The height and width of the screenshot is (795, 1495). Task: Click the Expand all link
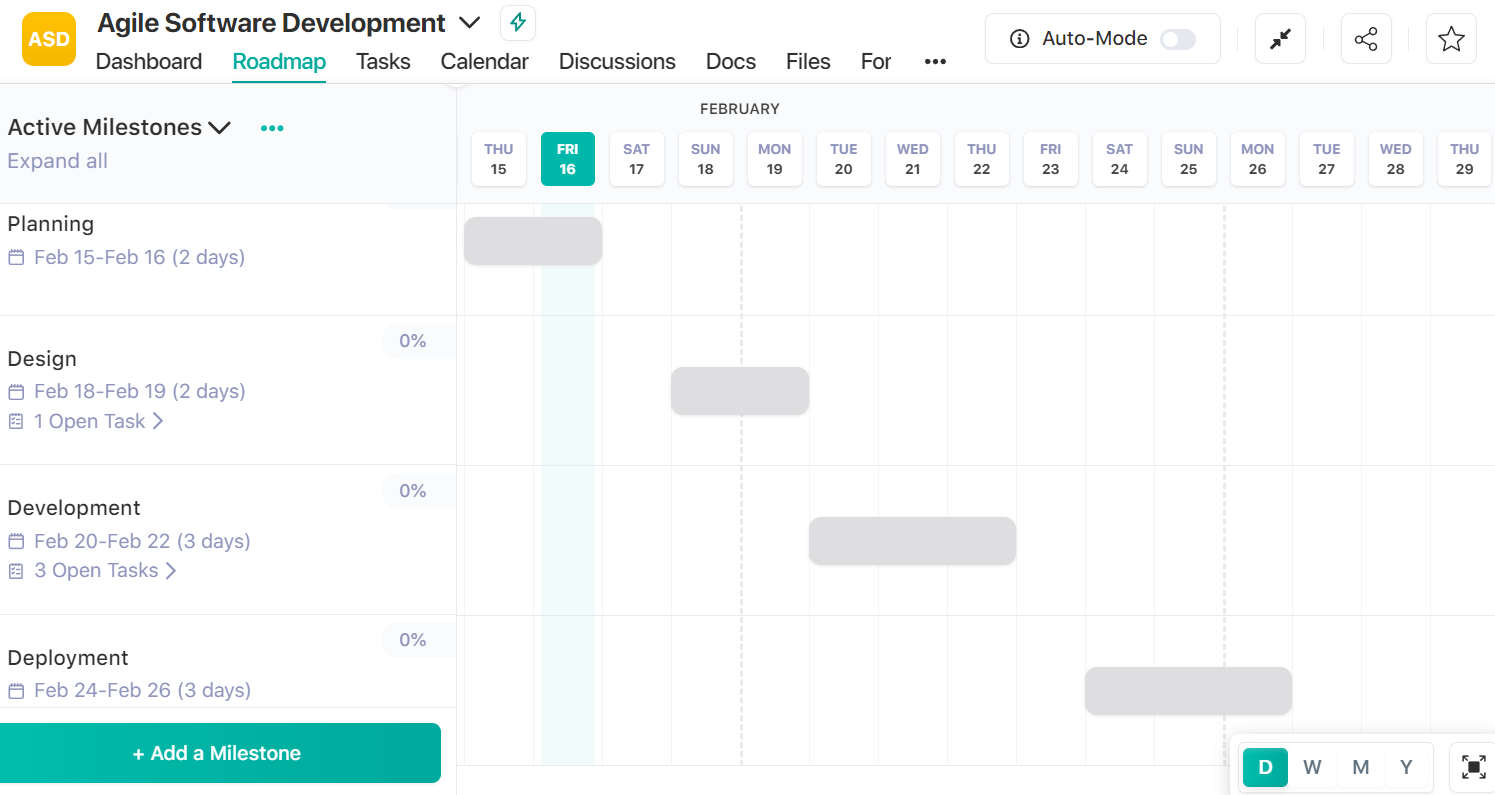tap(57, 160)
